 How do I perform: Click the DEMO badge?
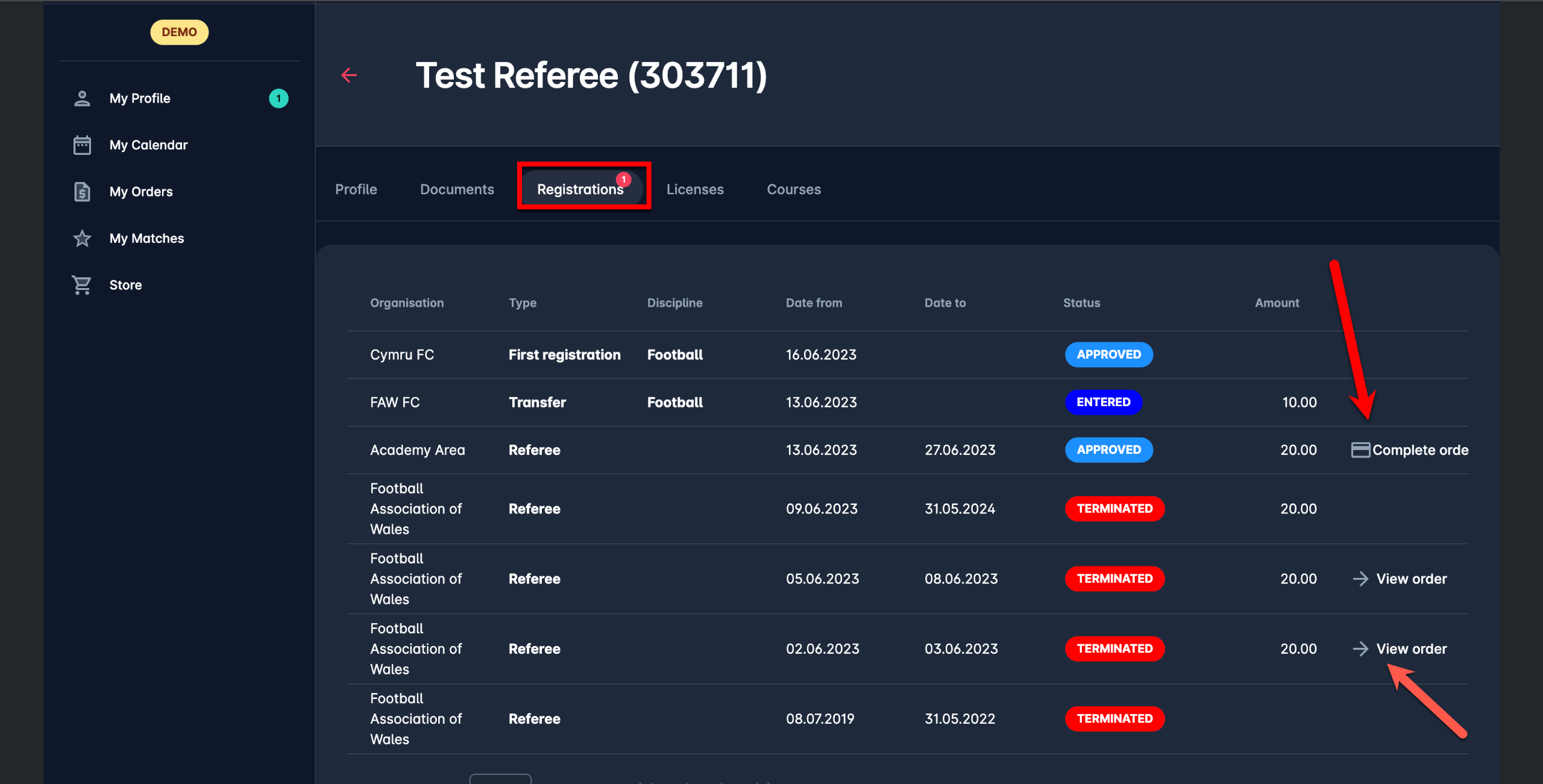(179, 33)
